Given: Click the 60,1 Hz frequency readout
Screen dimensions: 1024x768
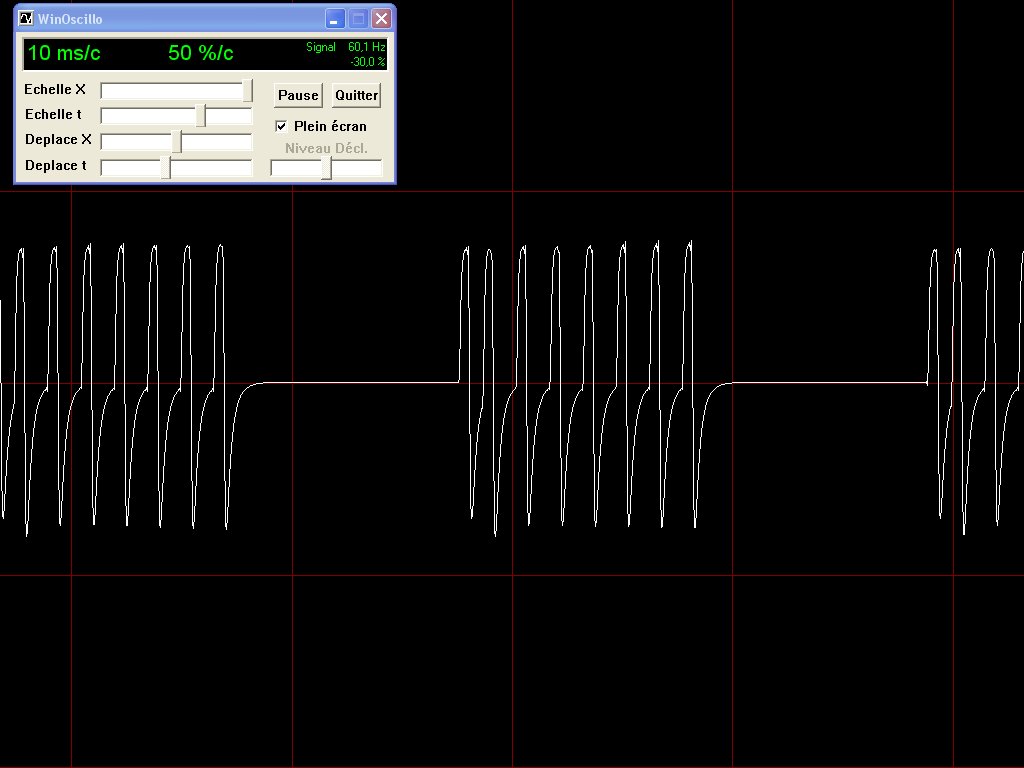Looking at the screenshot, I should [x=366, y=47].
